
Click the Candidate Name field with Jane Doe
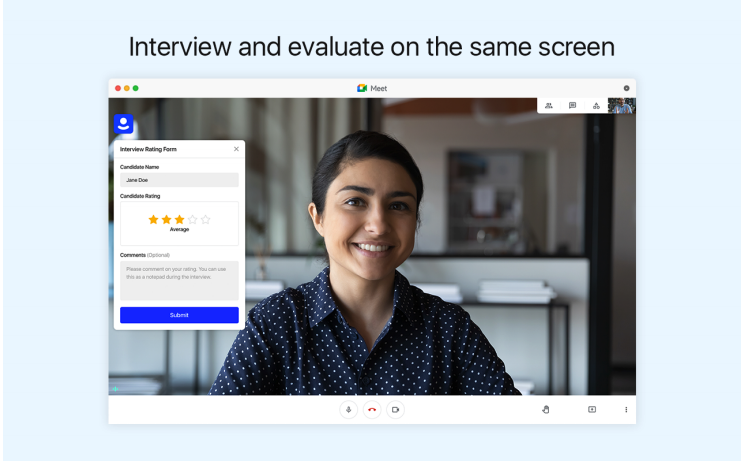[179, 180]
